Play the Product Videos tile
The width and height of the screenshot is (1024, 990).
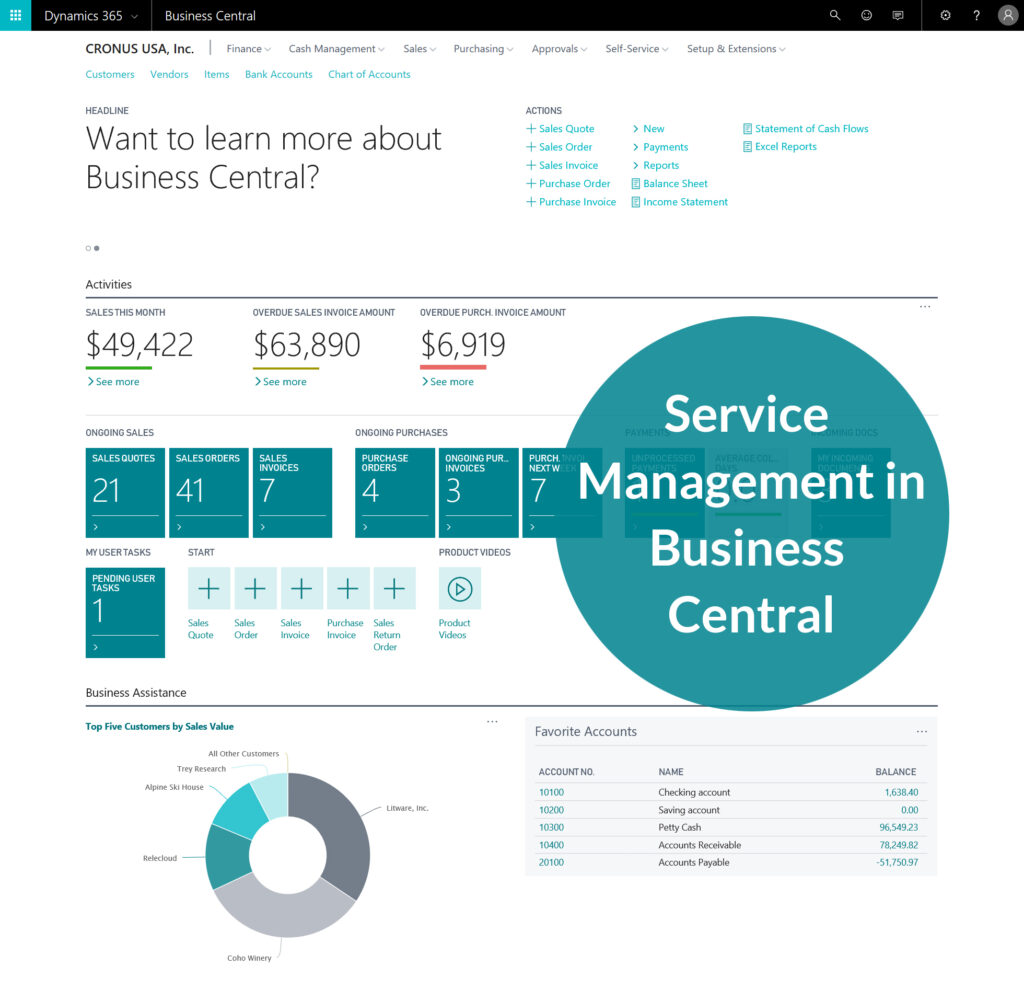(460, 589)
